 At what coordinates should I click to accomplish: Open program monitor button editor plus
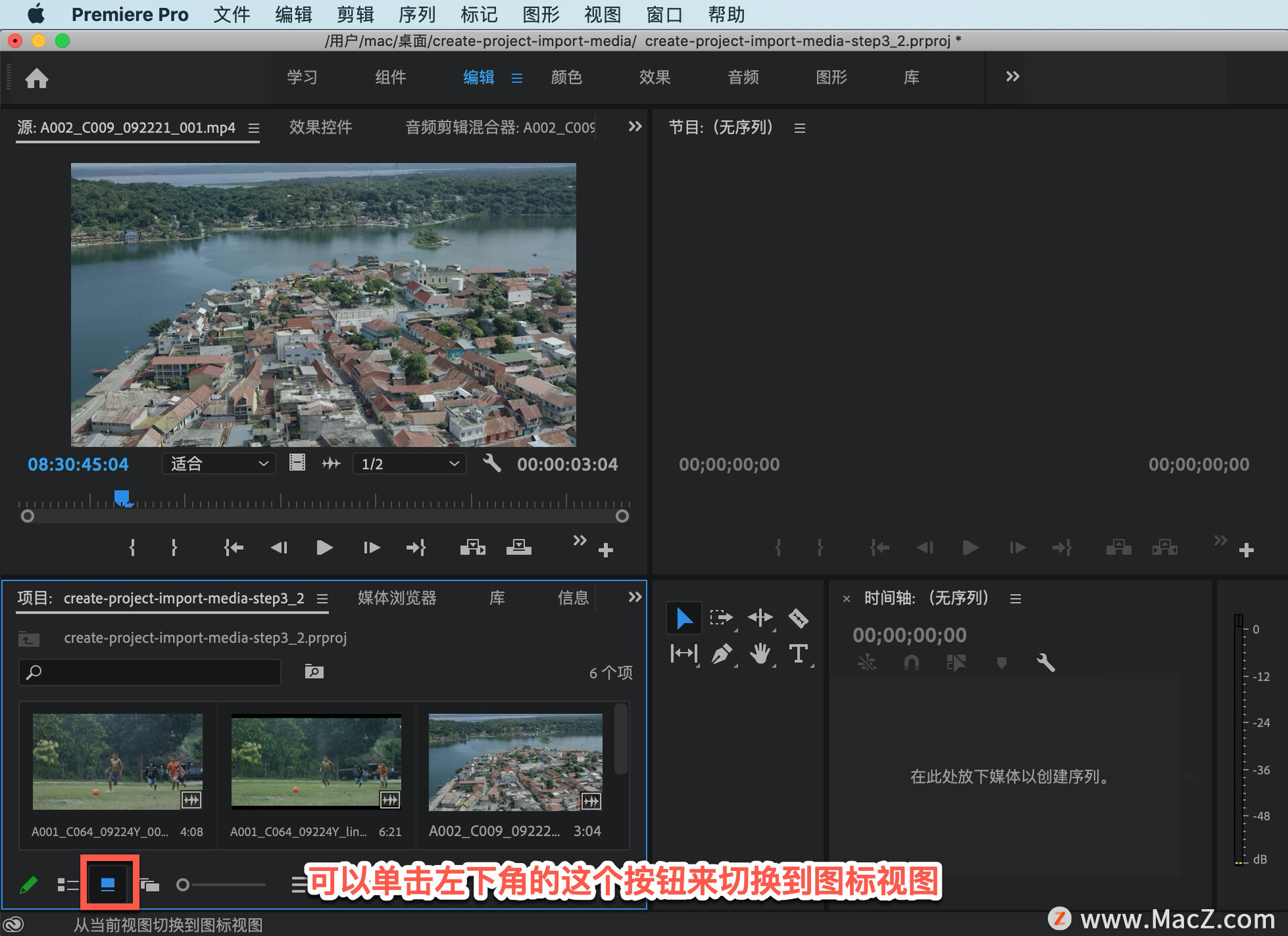point(1246,550)
